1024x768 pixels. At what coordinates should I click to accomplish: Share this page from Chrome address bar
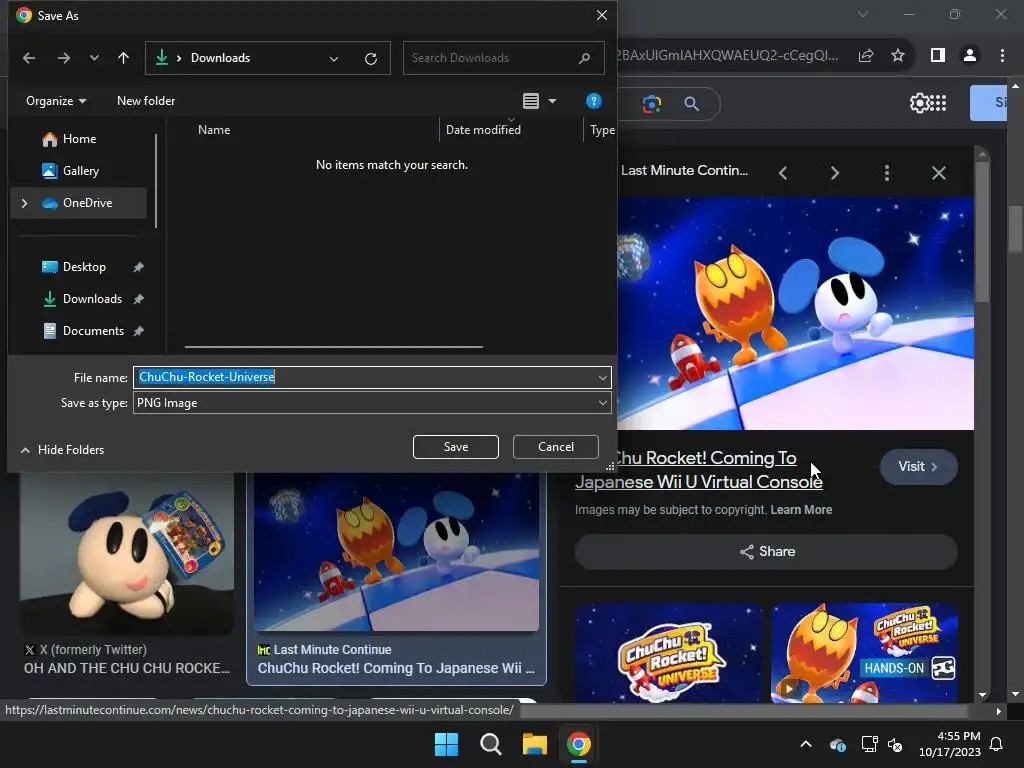866,56
